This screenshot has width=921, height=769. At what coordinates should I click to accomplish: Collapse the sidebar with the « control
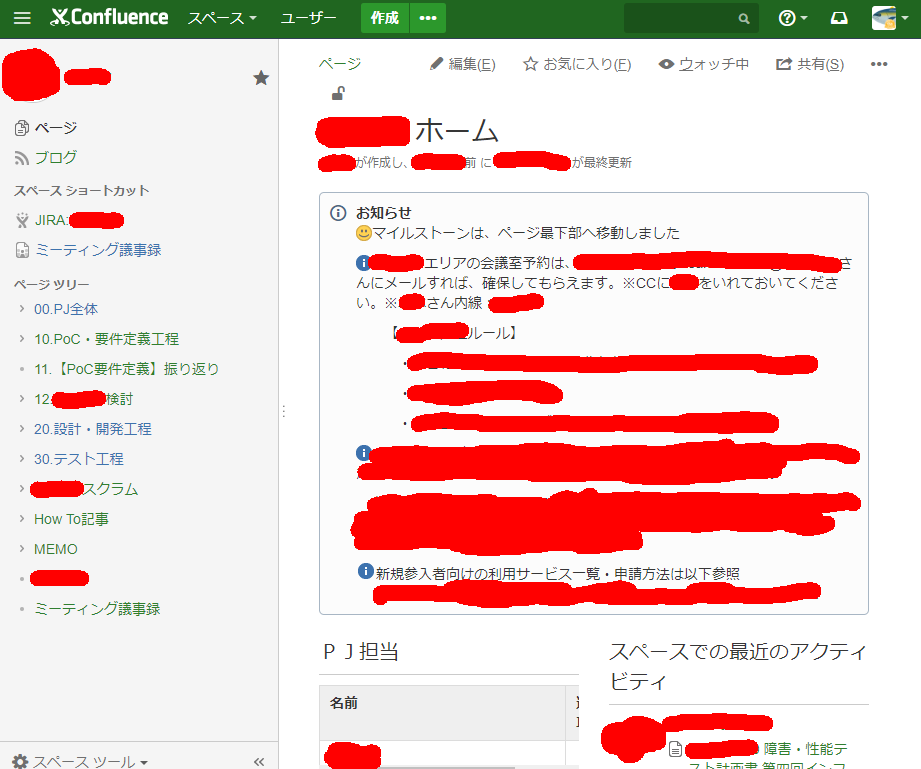(x=260, y=761)
